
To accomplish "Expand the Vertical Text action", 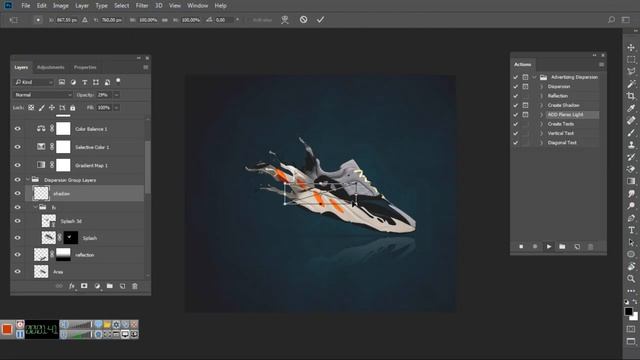I will coord(542,133).
